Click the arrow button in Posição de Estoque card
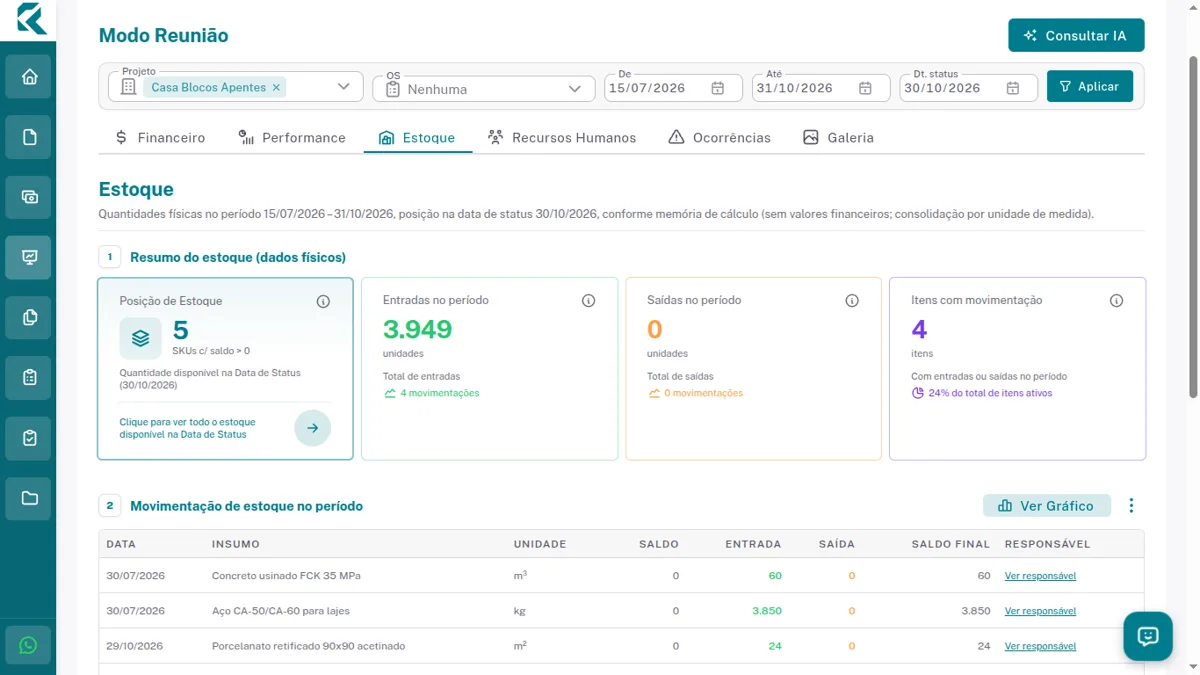The height and width of the screenshot is (675, 1200). tap(313, 428)
